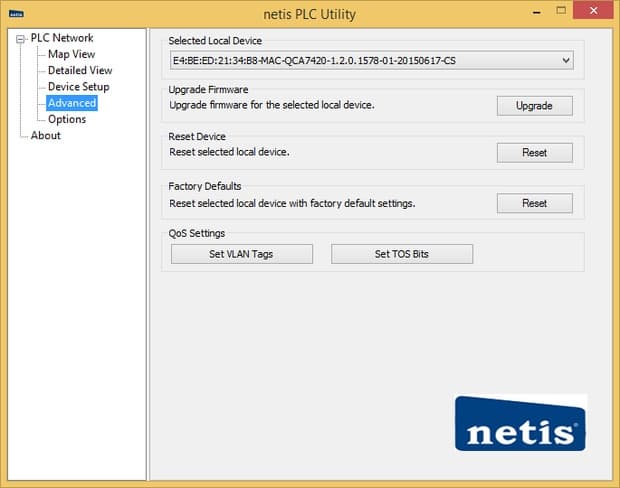
Task: Open Detailed View in the sidebar
Action: click(x=80, y=70)
